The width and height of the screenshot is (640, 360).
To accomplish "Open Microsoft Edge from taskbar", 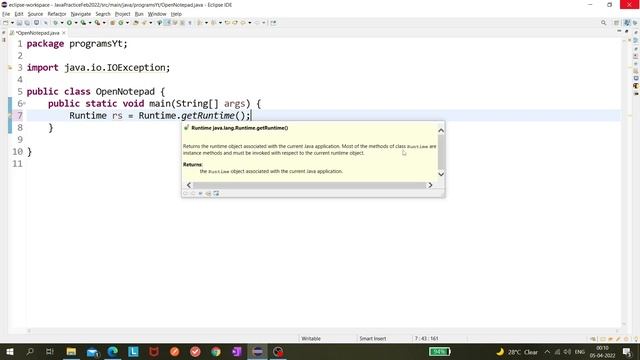I will 113,352.
